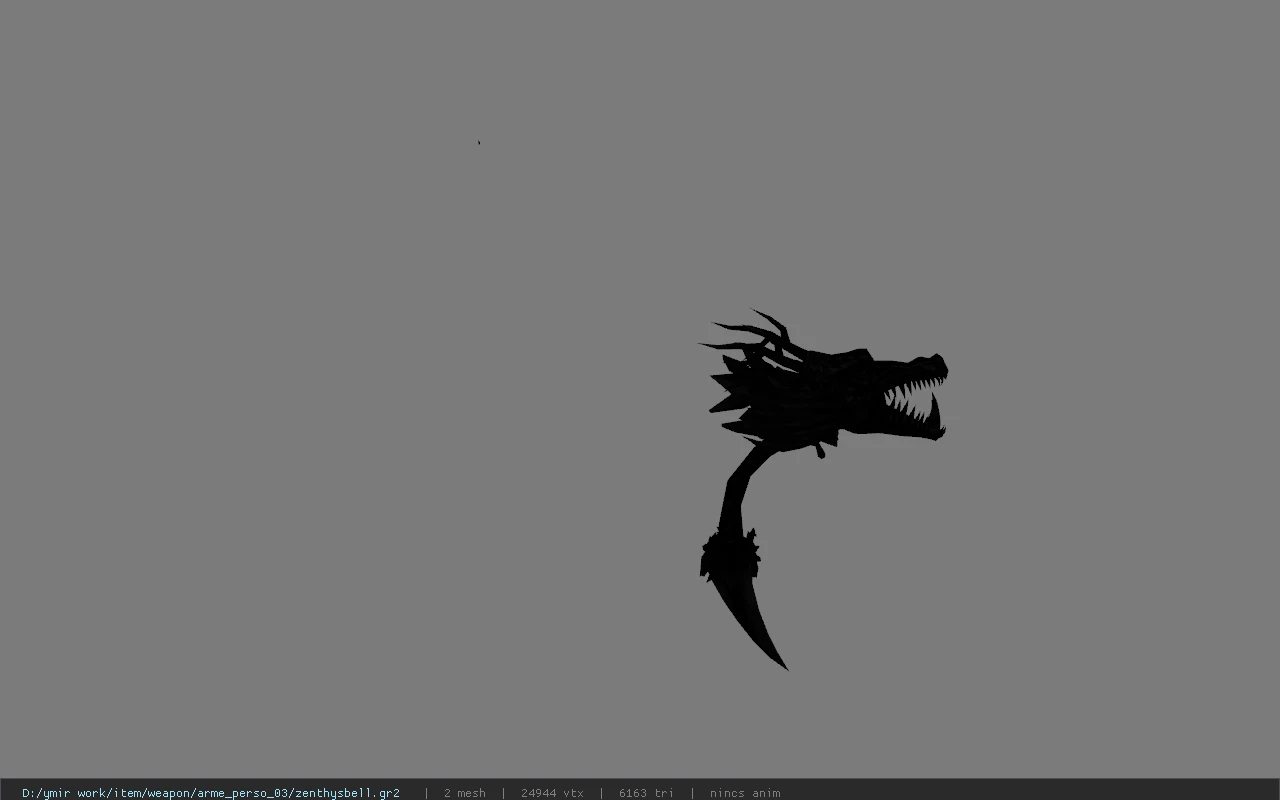Click the '24944 vtx' vertex count
This screenshot has height=800, width=1280.
[x=552, y=793]
